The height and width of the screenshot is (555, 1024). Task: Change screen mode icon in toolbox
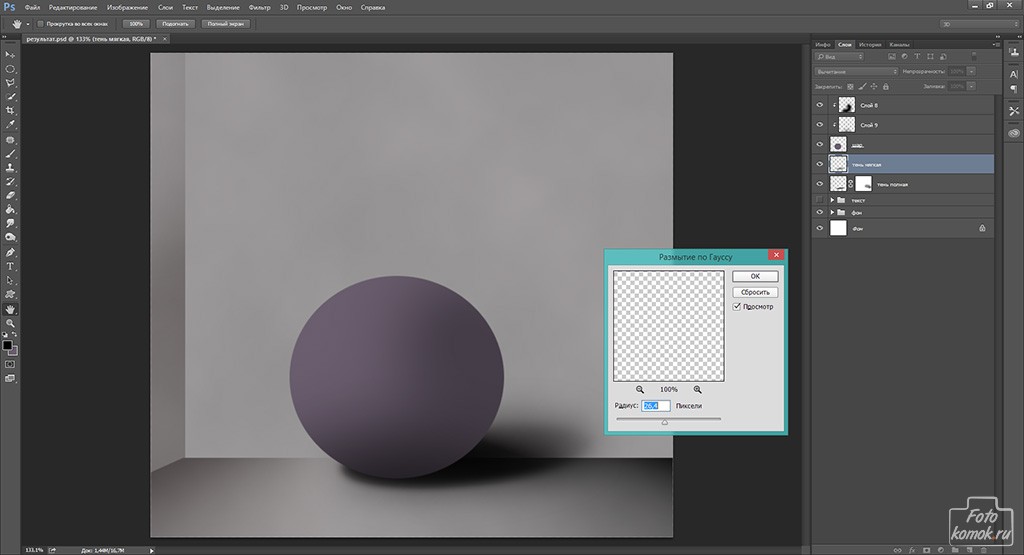(x=10, y=379)
